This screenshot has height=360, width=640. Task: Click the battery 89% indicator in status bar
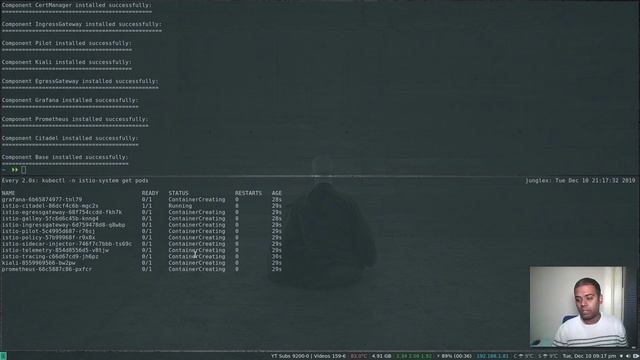coord(454,356)
